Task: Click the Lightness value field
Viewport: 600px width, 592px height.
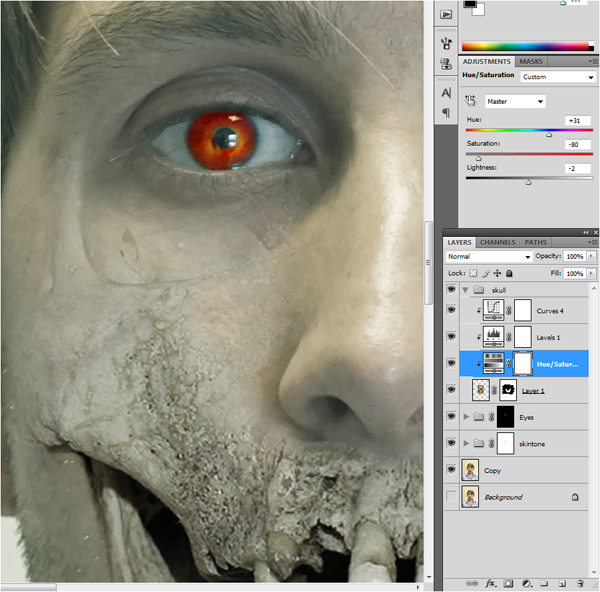Action: 578,168
